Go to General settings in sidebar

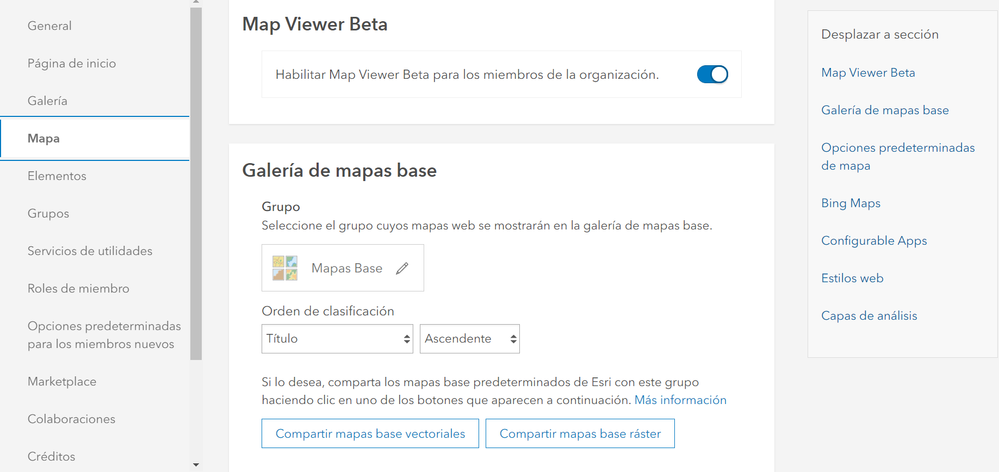50,26
